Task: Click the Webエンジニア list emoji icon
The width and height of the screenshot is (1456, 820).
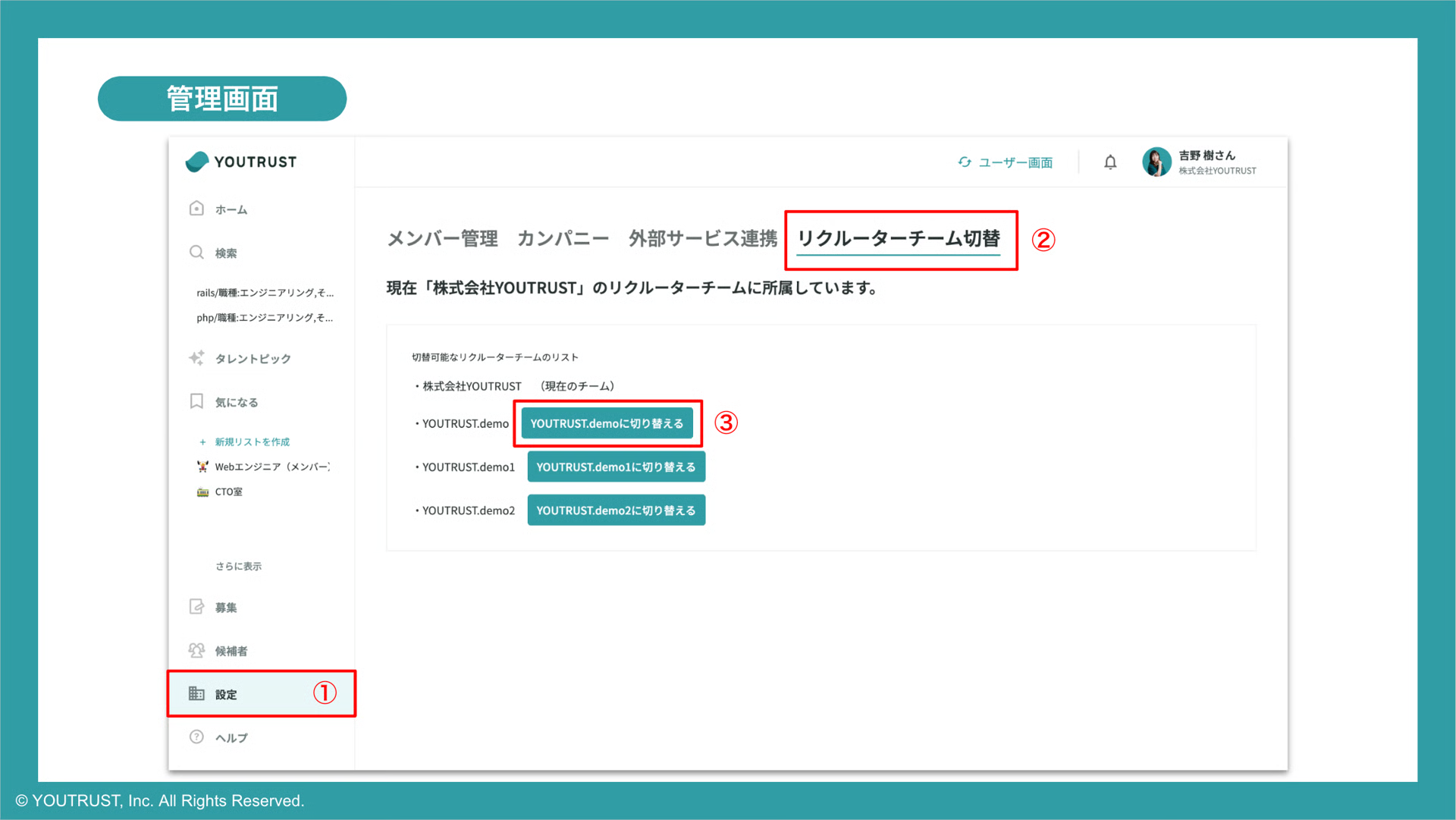Action: 202,467
